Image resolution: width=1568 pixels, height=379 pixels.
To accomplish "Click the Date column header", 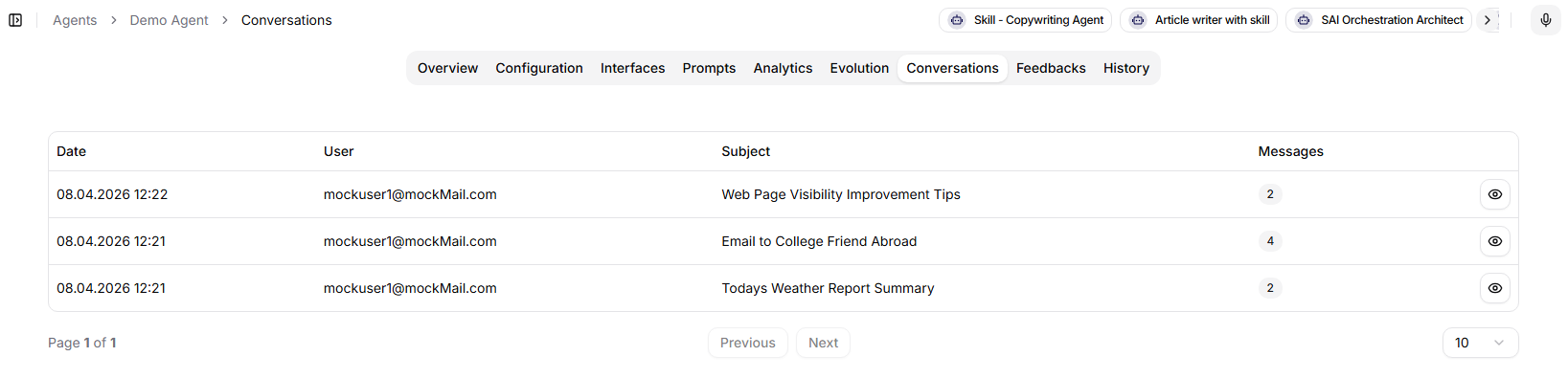I will coord(71,151).
